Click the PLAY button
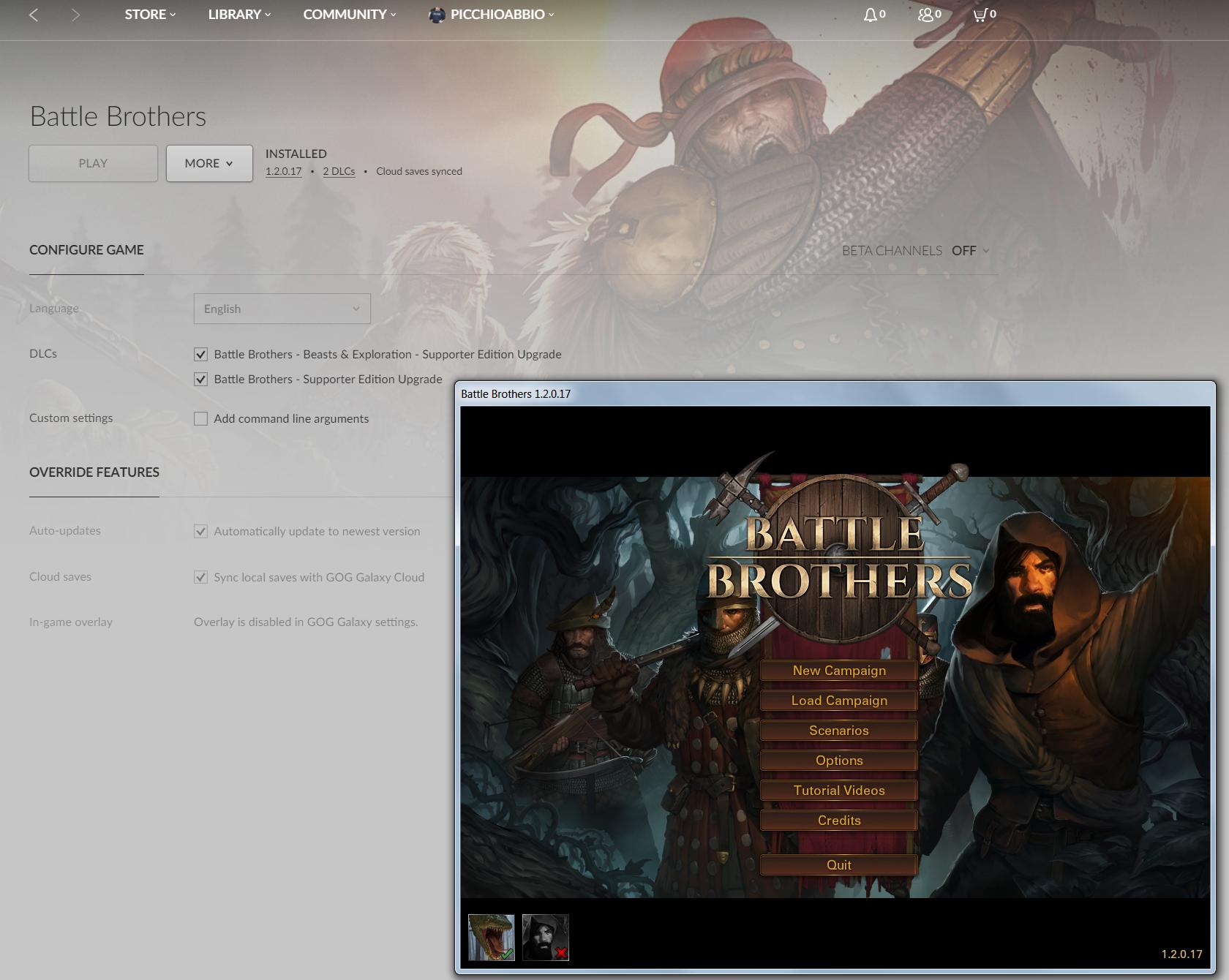This screenshot has height=980, width=1229. point(93,163)
